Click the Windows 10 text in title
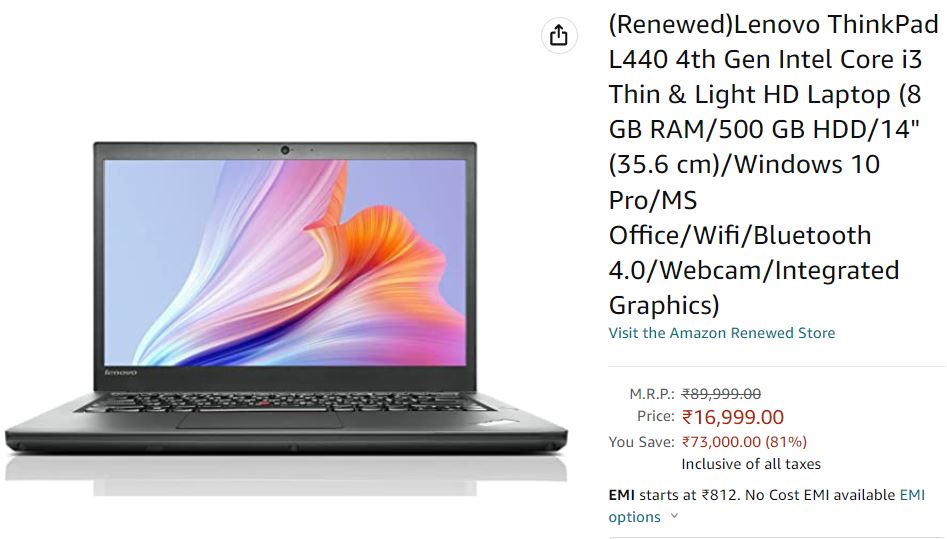Screen dimensions: 947x539 click(806, 164)
